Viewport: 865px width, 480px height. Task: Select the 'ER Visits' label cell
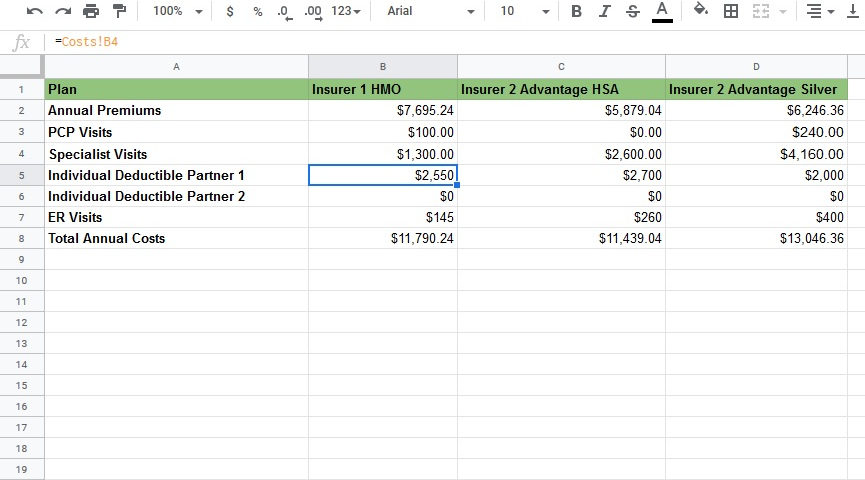tap(177, 217)
